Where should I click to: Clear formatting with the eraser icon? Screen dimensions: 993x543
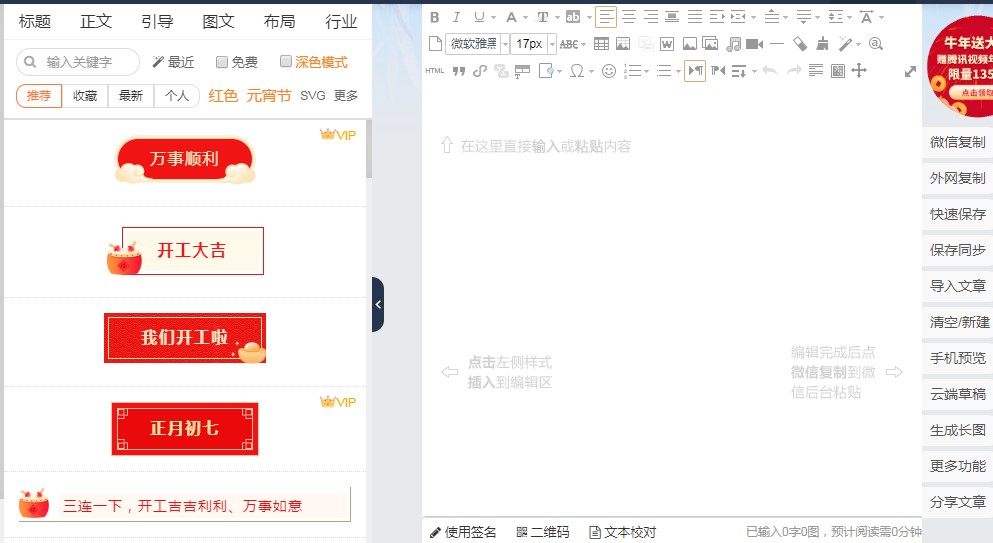coord(800,44)
